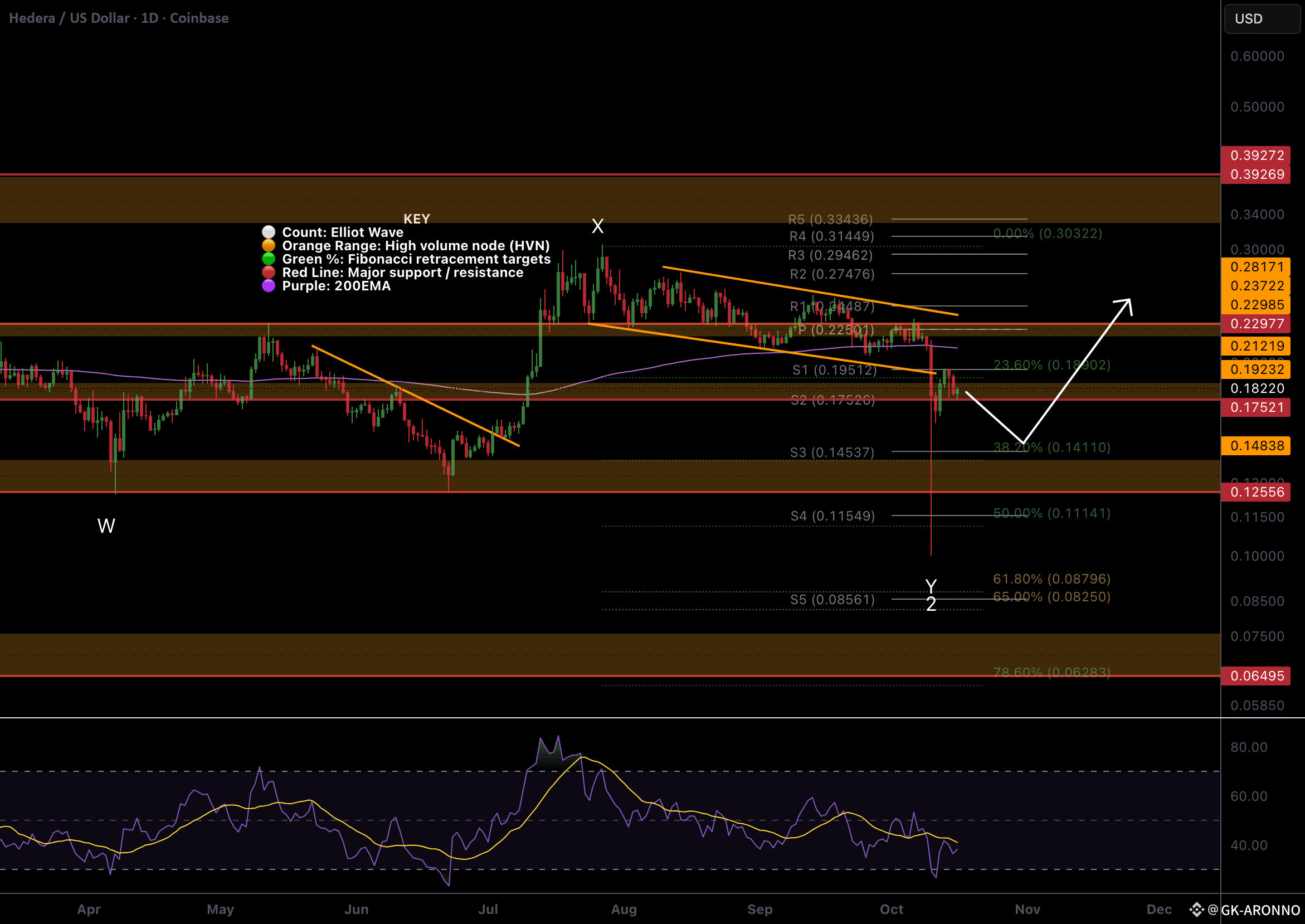The image size is (1305, 924).
Task: Click the purple 200EMA legend dot
Action: 269,286
